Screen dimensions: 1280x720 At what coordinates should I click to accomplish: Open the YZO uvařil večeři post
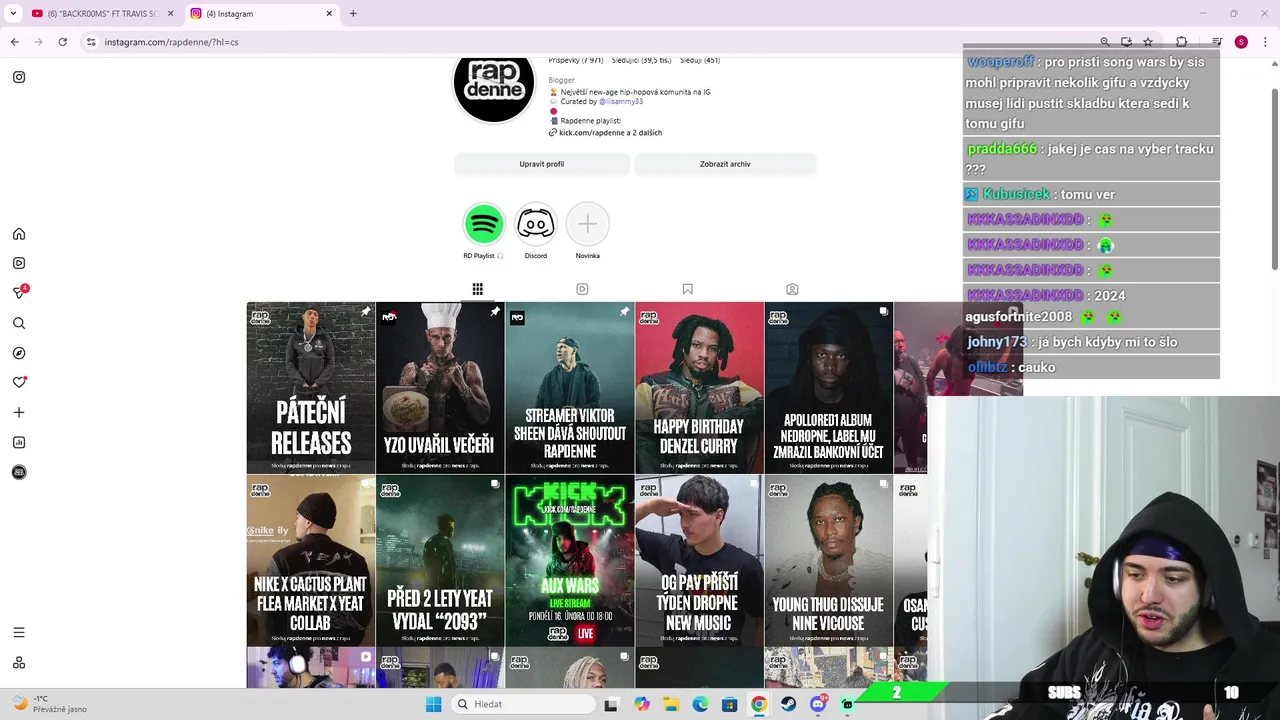(440, 388)
